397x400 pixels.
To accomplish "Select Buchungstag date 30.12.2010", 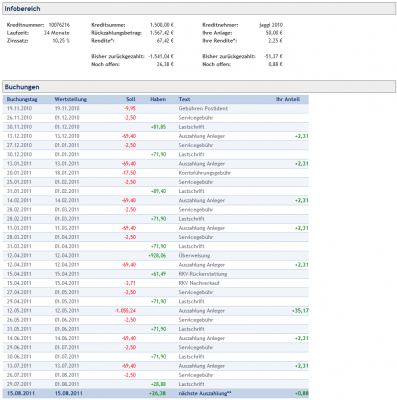I will click(x=19, y=154).
